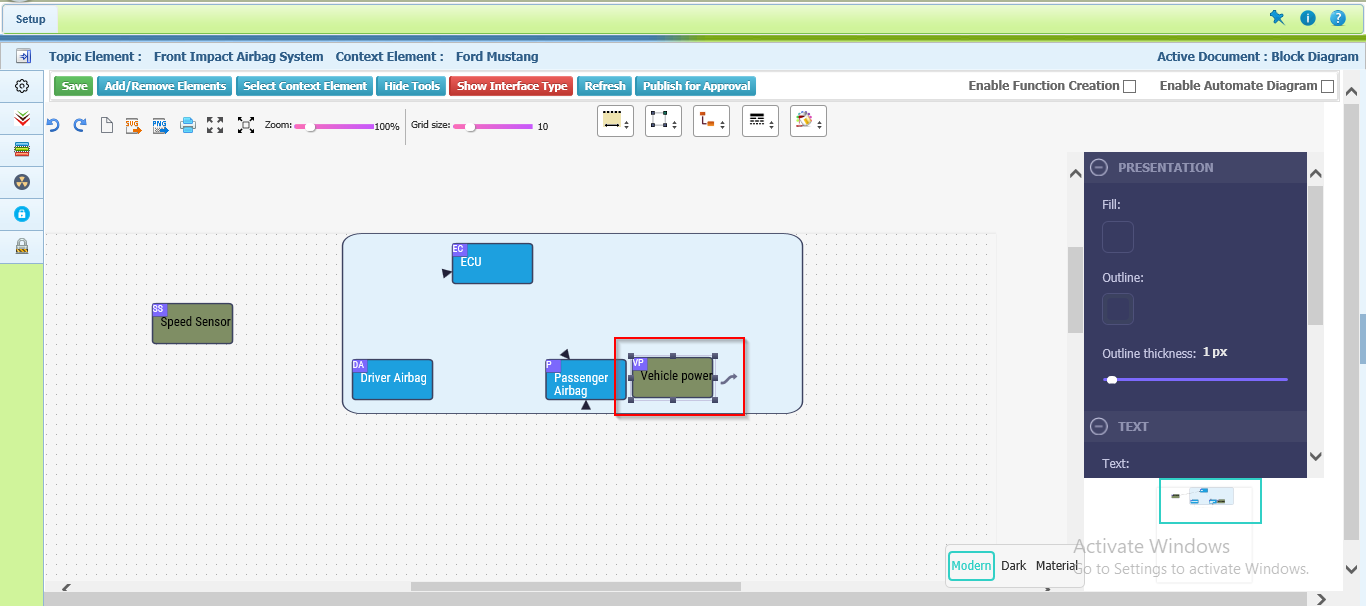The height and width of the screenshot is (606, 1366).
Task: Click the radiation hazard sidebar icon
Action: pos(22,182)
